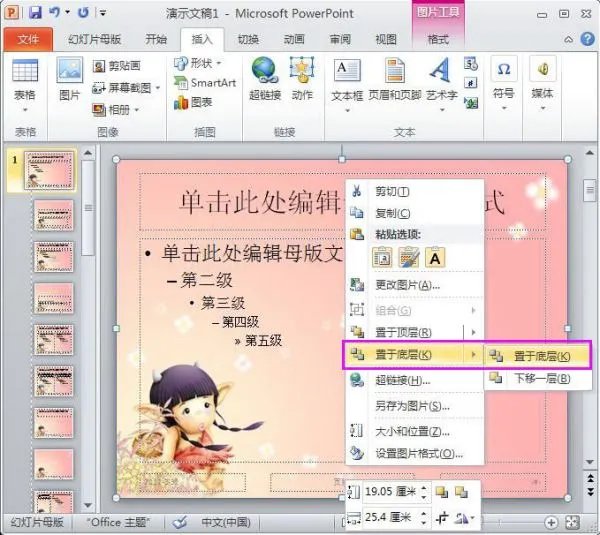600x535 pixels.
Task: Switch to the 切换 transitions tab
Action: pos(248,39)
